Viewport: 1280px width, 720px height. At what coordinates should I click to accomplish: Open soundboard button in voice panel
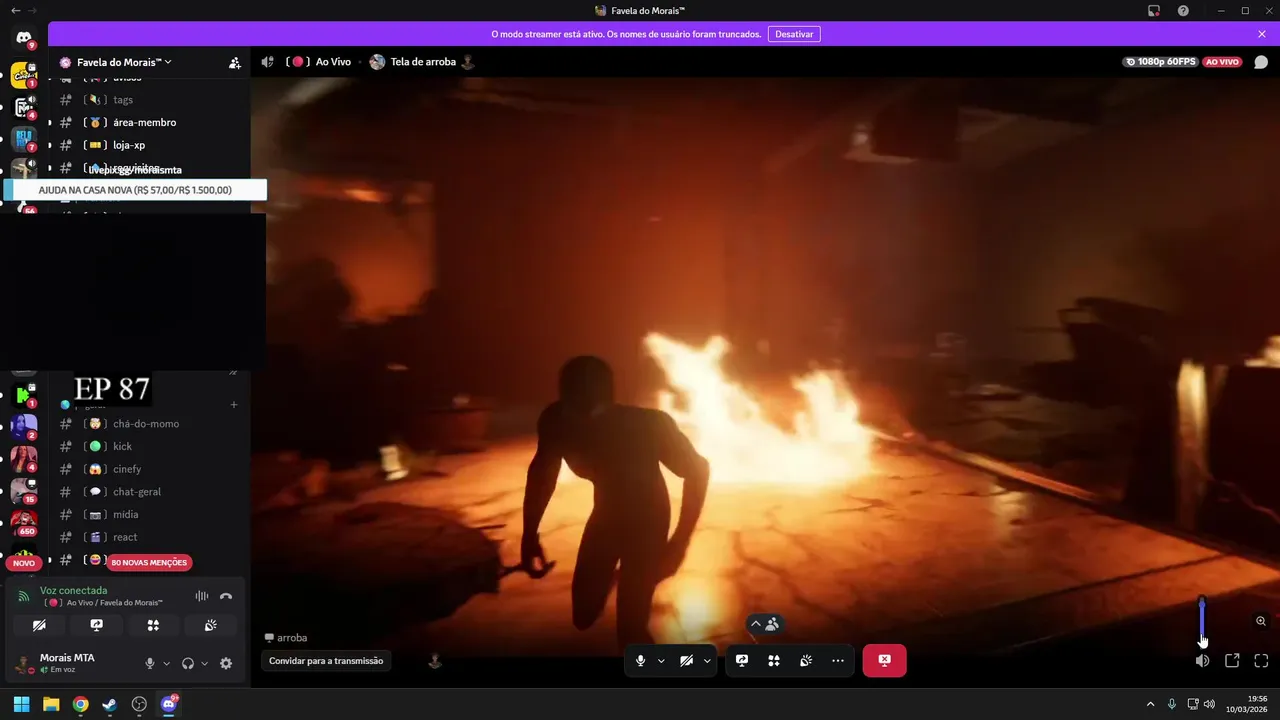(210, 625)
